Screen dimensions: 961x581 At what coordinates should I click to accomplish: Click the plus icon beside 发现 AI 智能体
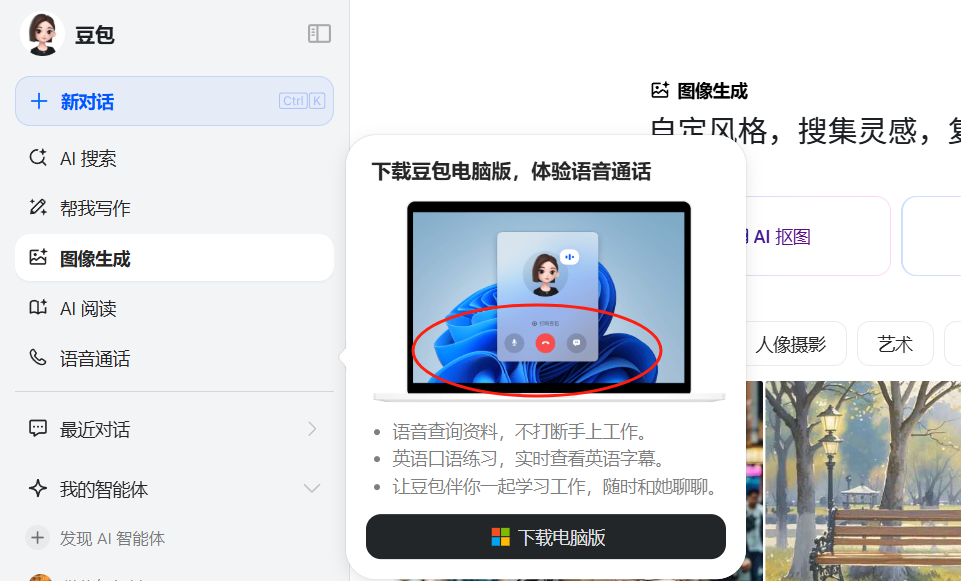37,537
